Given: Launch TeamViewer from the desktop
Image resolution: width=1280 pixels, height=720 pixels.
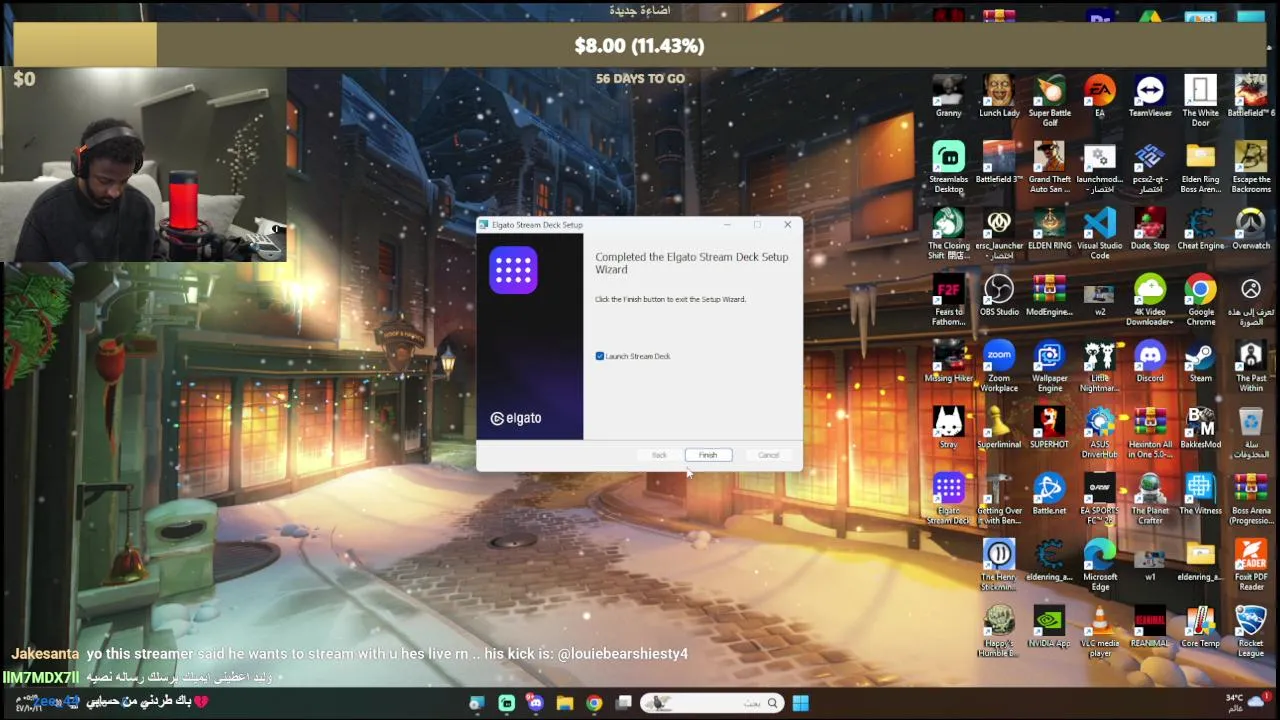Looking at the screenshot, I should pos(1150,96).
